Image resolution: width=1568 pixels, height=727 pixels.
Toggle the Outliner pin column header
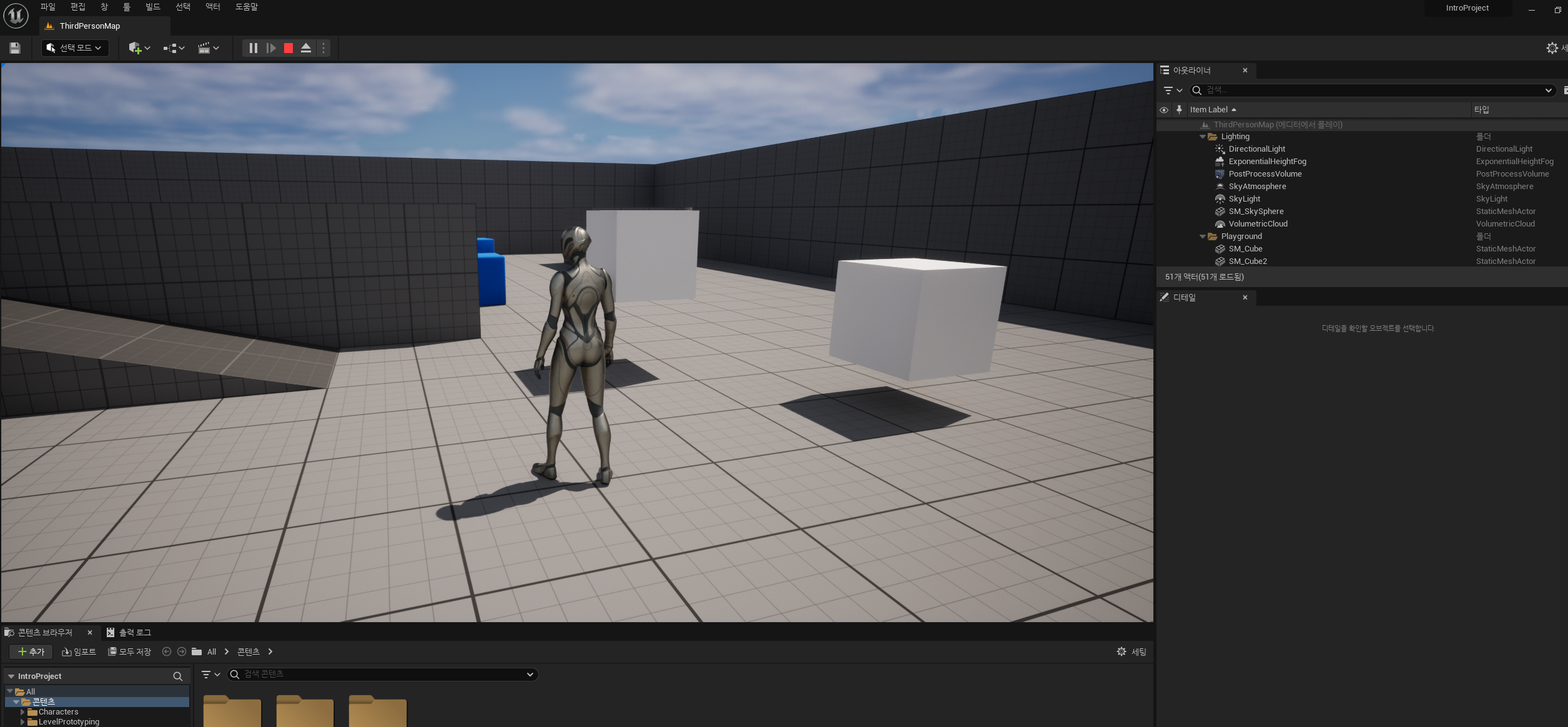point(1179,109)
